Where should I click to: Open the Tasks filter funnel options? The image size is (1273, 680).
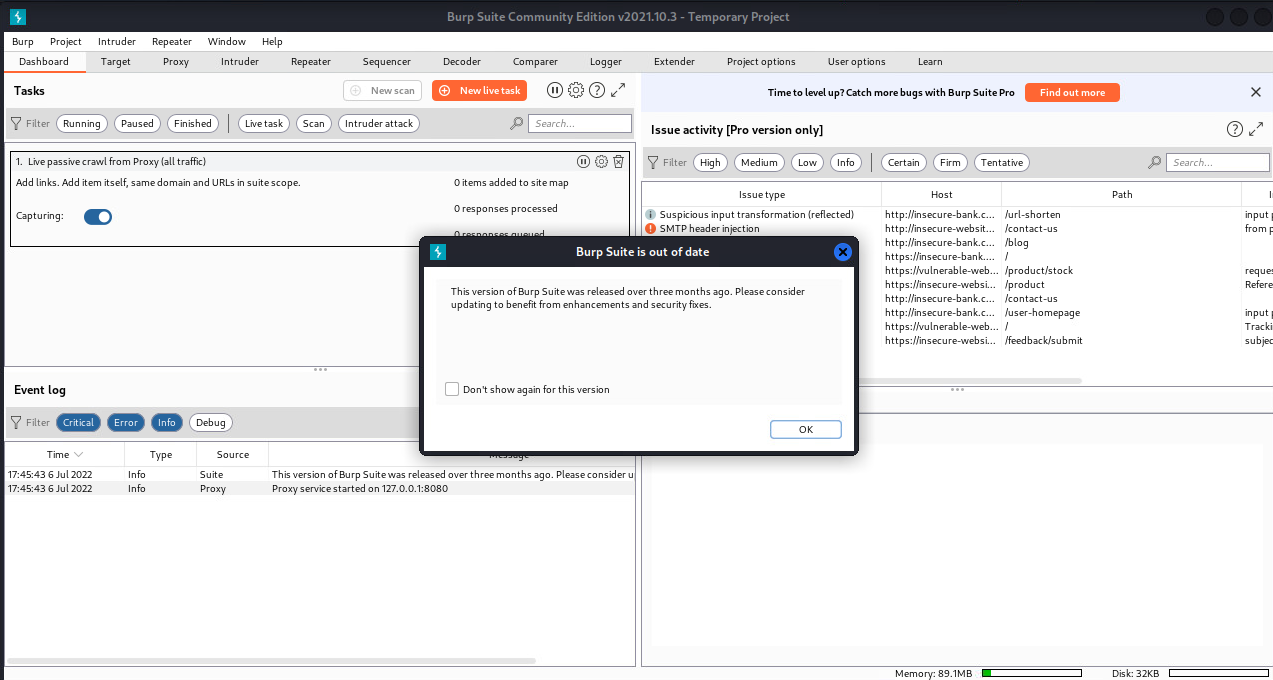point(16,124)
